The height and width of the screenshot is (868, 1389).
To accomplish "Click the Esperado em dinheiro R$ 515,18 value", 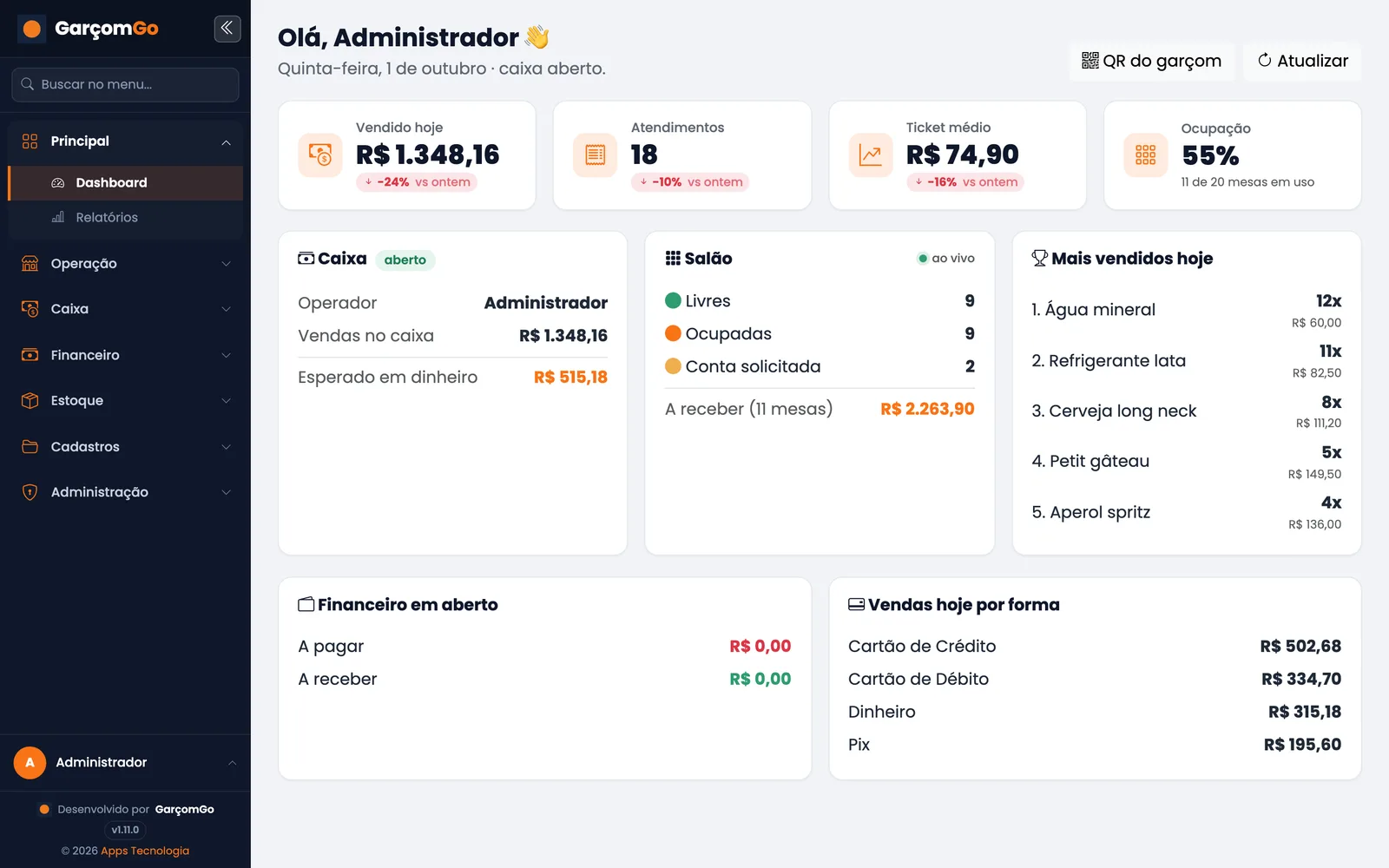I will (x=570, y=377).
